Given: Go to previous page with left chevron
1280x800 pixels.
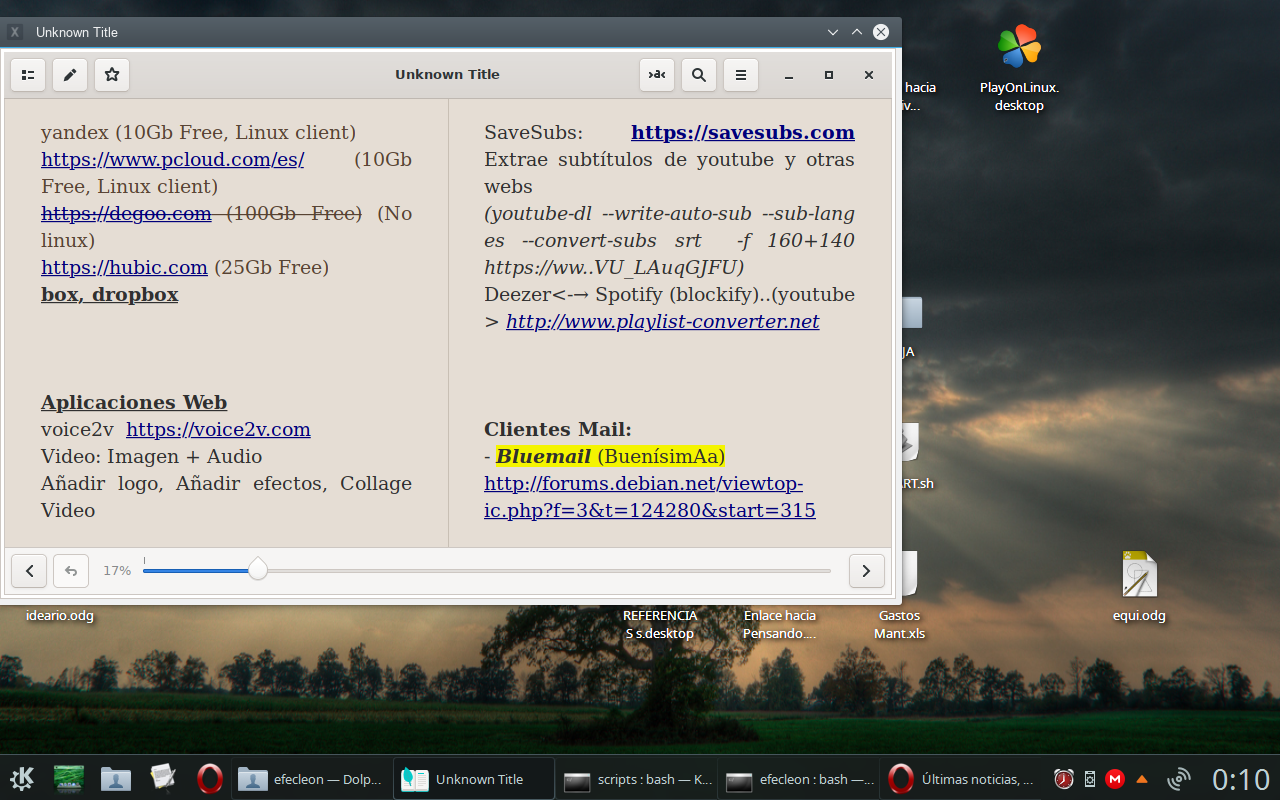Looking at the screenshot, I should [29, 570].
